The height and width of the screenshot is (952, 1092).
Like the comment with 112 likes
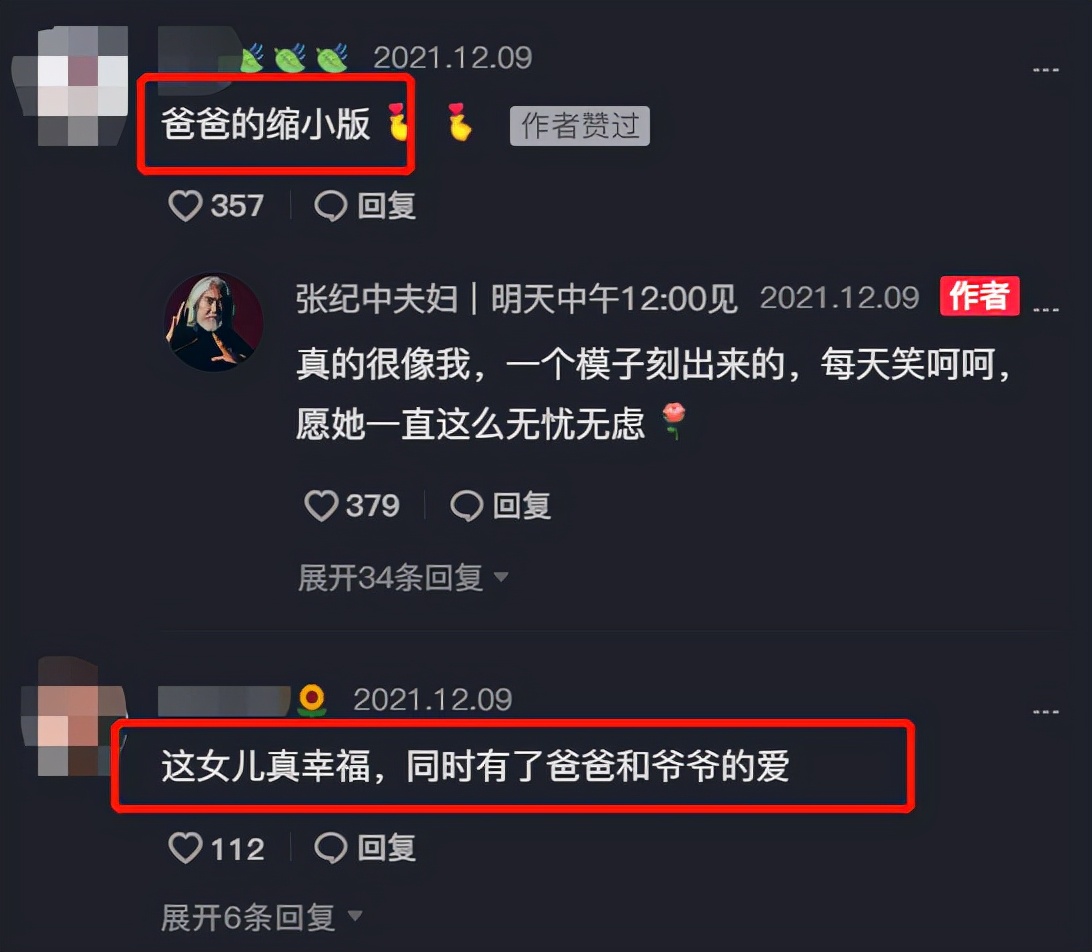tap(185, 848)
